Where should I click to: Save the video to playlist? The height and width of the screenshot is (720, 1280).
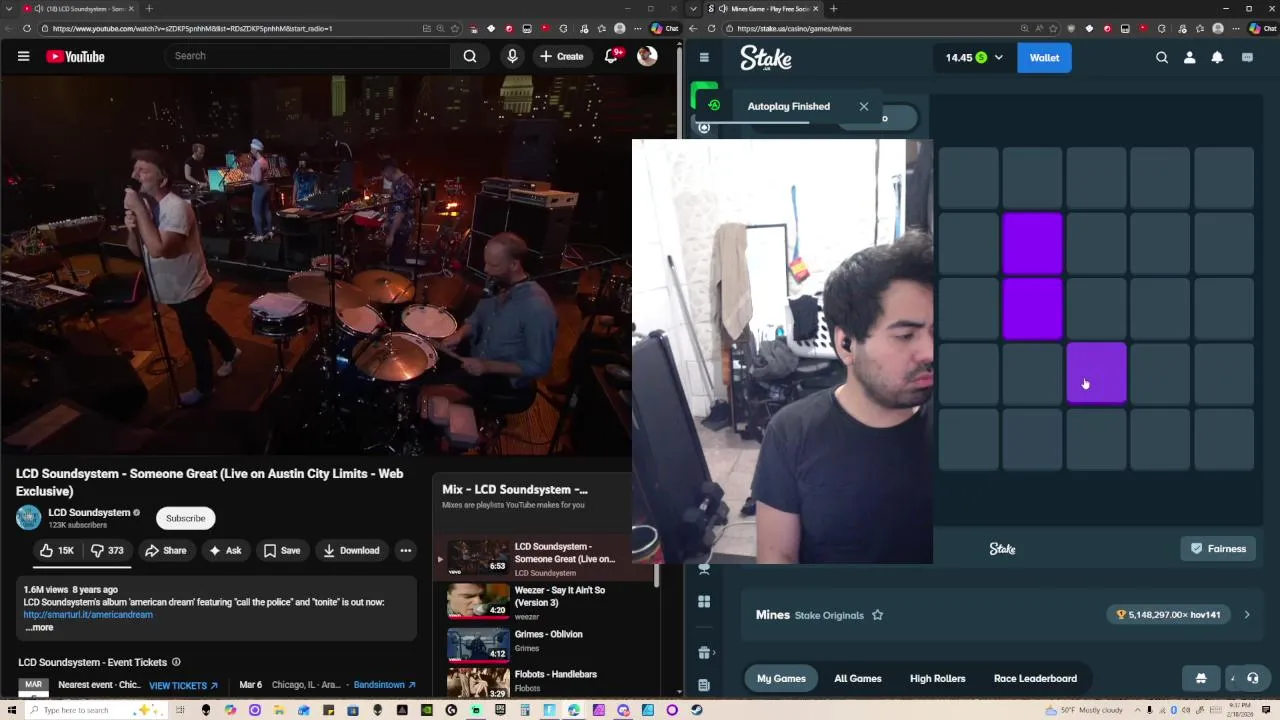(281, 550)
